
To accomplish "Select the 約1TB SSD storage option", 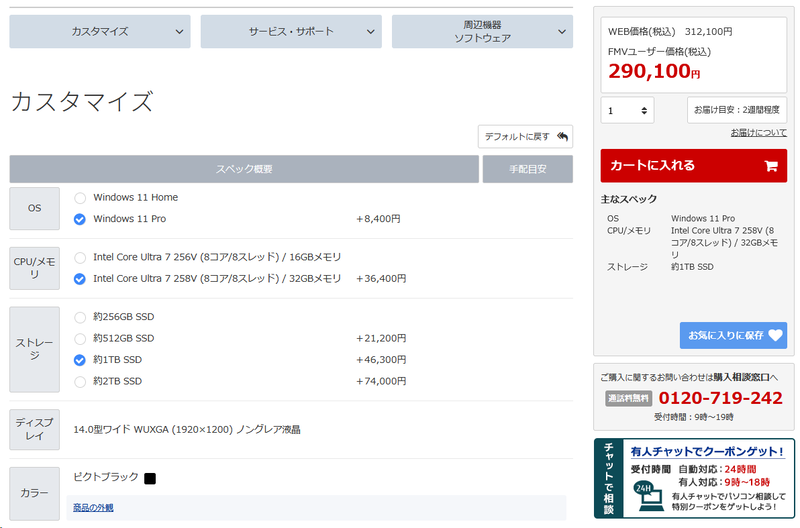I will click(x=80, y=360).
